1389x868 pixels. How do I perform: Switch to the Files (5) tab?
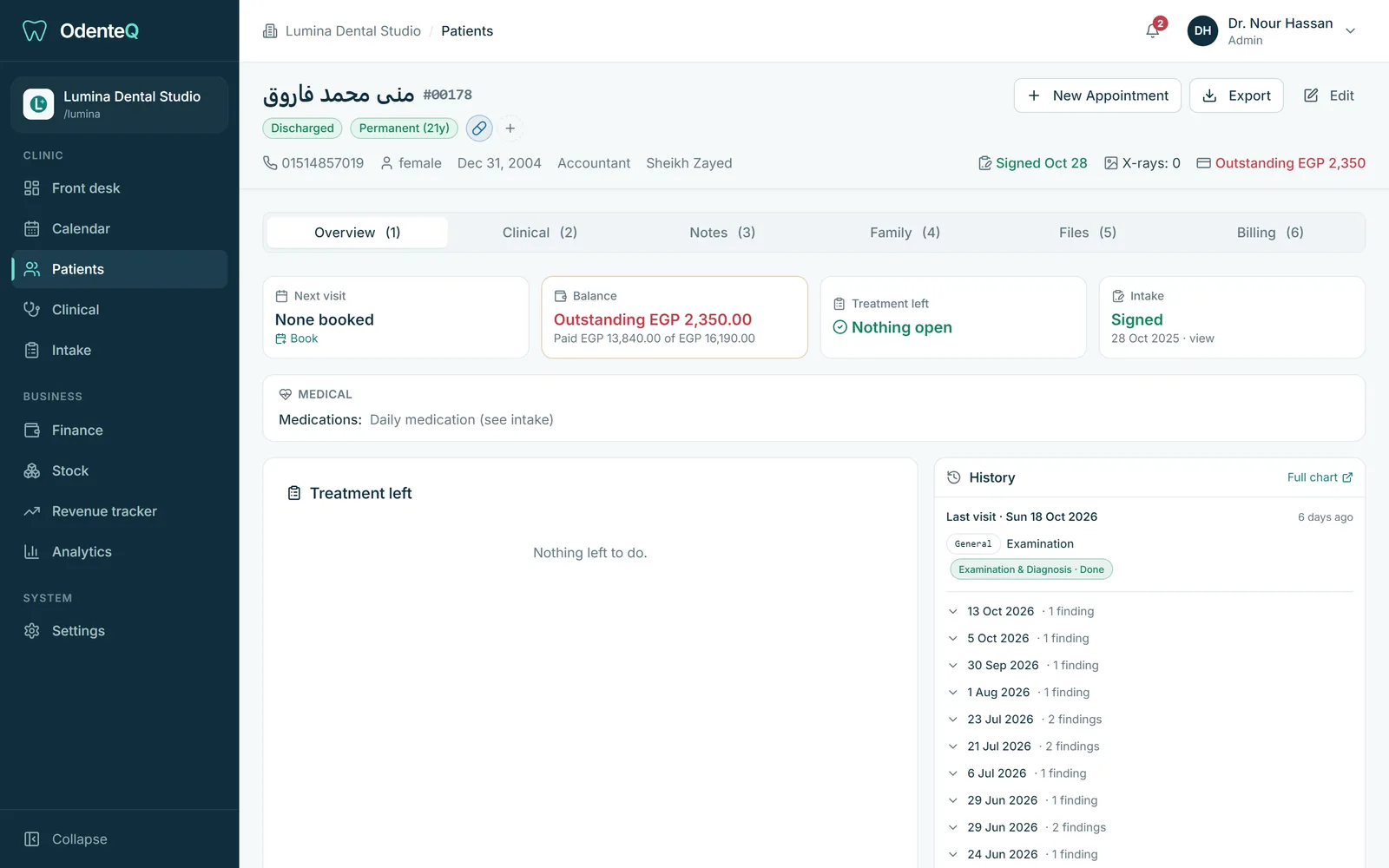pyautogui.click(x=1088, y=233)
